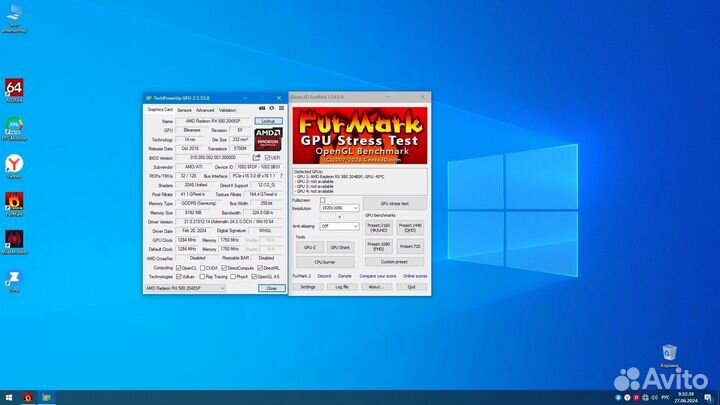Screen dimensions: 720x405
Task: Switch to the Validation tab
Action: [x=227, y=110]
